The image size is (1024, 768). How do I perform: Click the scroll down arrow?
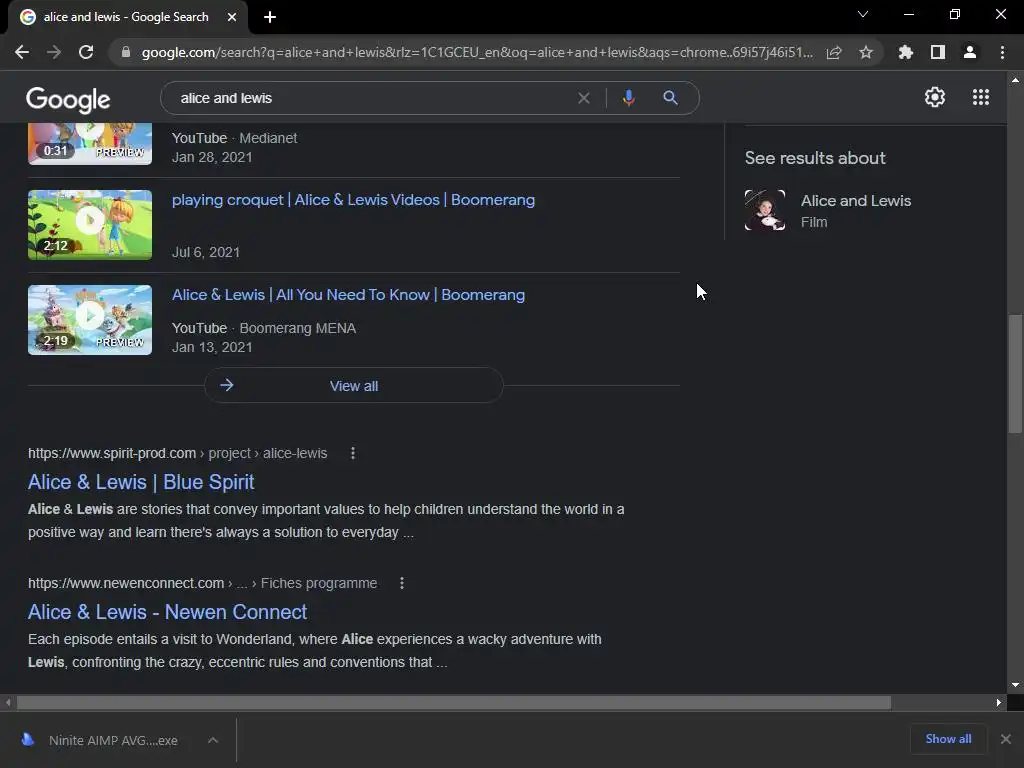[x=1015, y=685]
